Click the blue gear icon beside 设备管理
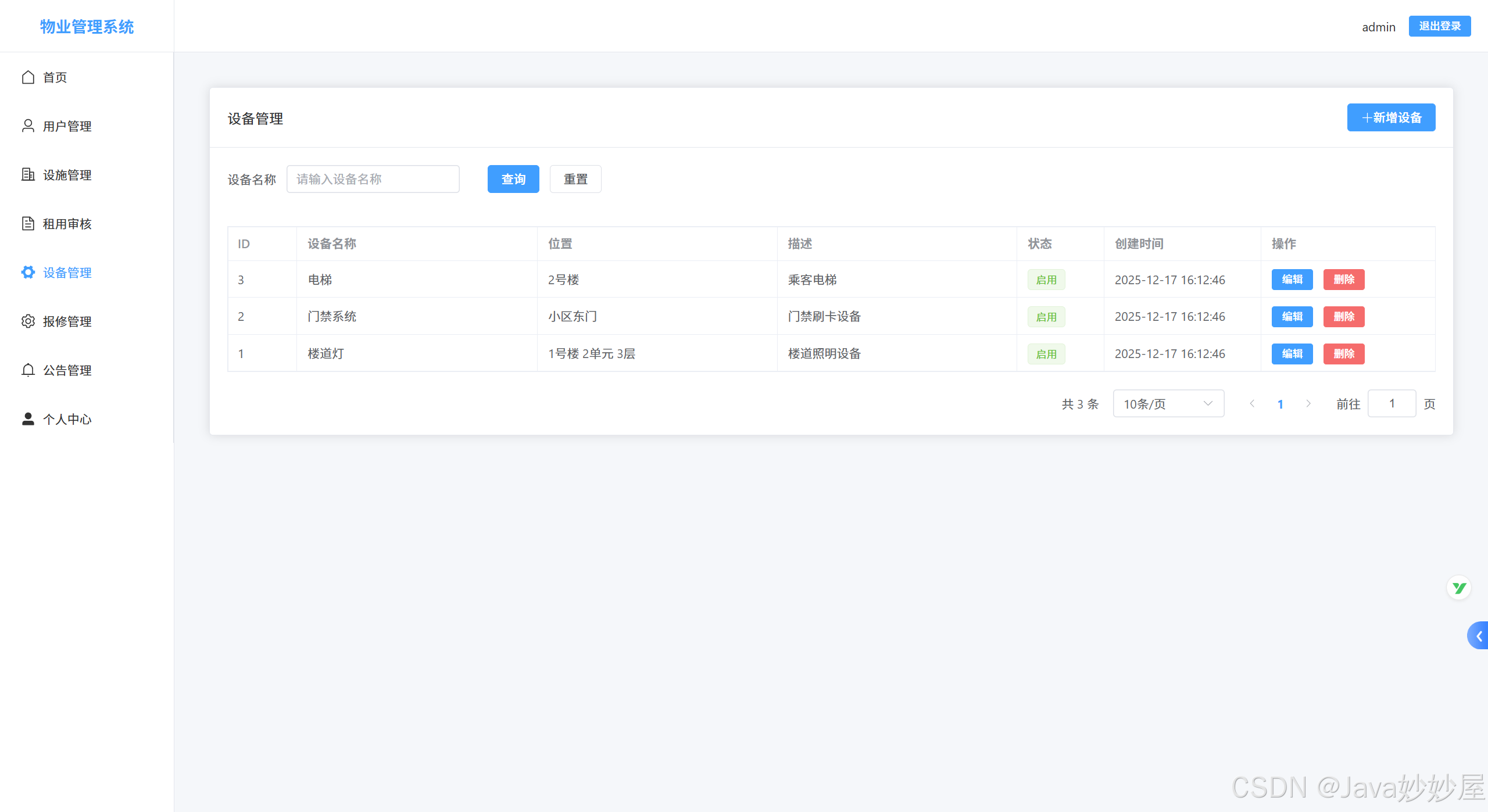Image resolution: width=1488 pixels, height=812 pixels. (x=28, y=272)
